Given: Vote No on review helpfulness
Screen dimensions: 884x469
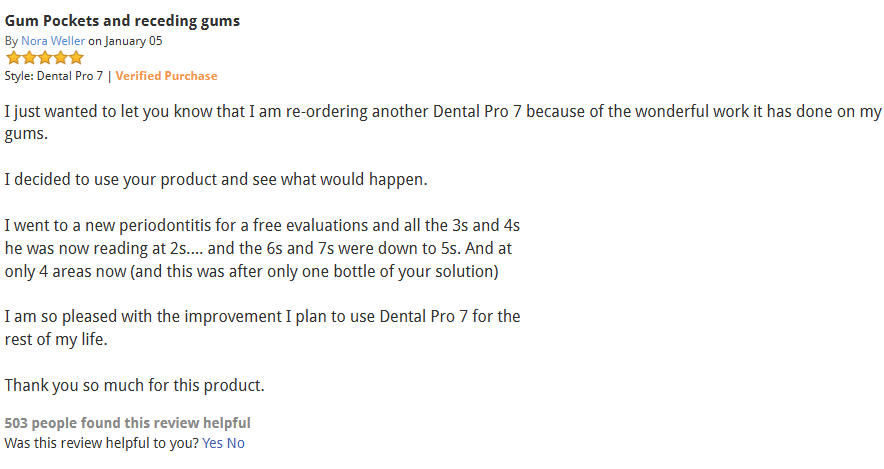Looking at the screenshot, I should click(x=235, y=443).
